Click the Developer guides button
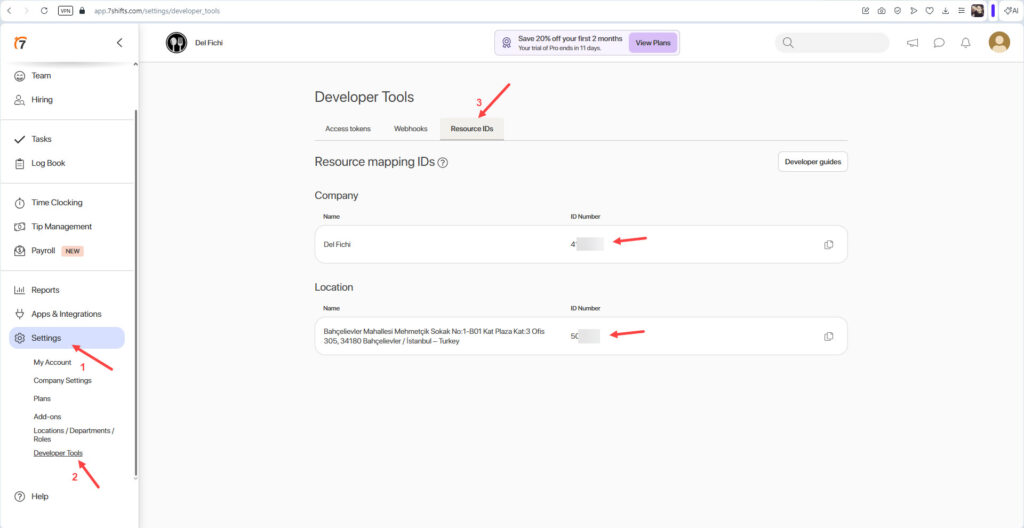 [812, 161]
